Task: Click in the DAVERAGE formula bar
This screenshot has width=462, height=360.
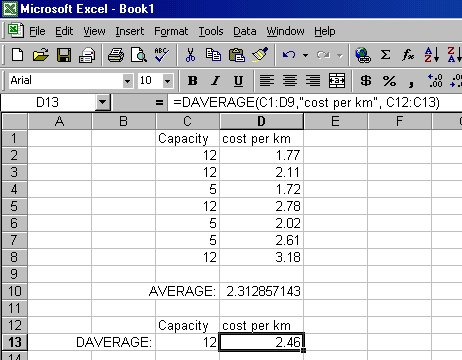Action: coord(315,102)
